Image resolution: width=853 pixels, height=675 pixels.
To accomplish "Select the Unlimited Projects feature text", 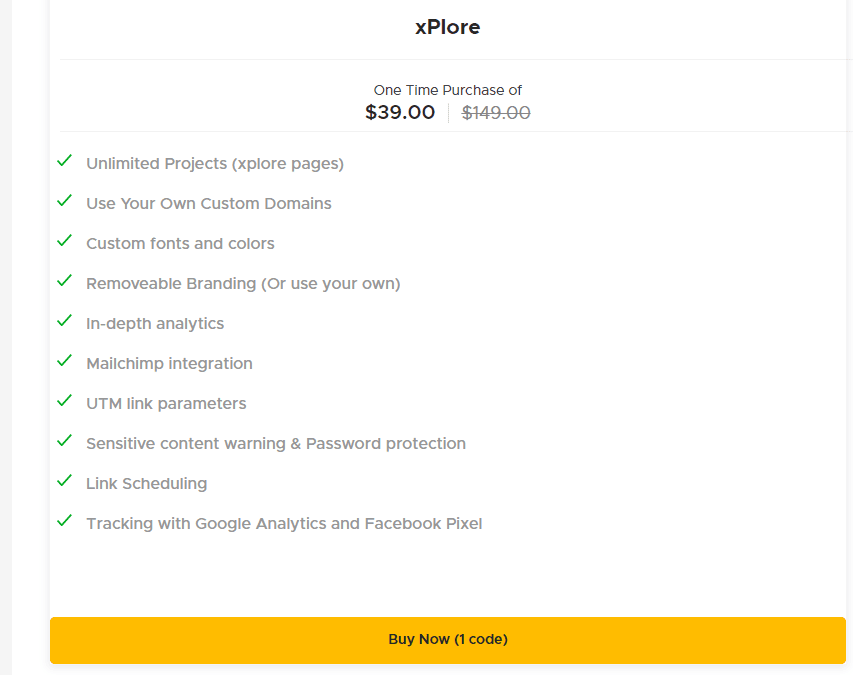I will pyautogui.click(x=214, y=163).
